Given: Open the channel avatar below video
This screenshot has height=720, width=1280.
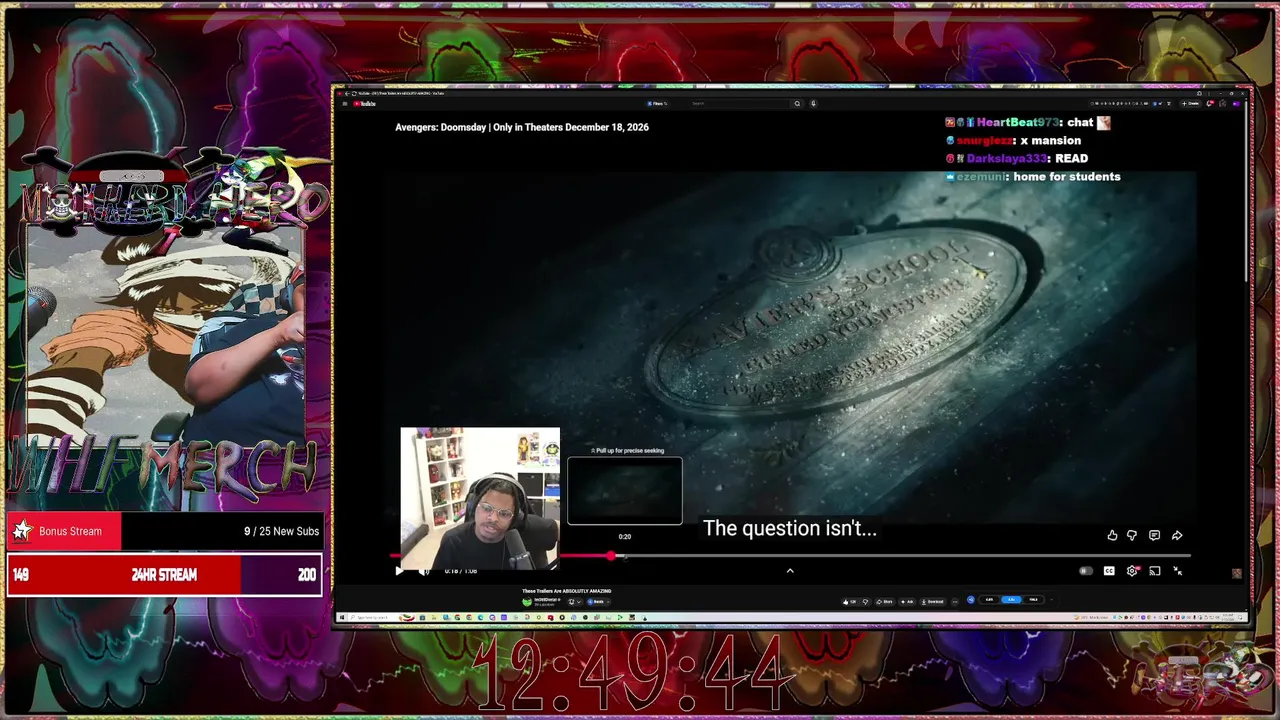Looking at the screenshot, I should click(x=527, y=602).
